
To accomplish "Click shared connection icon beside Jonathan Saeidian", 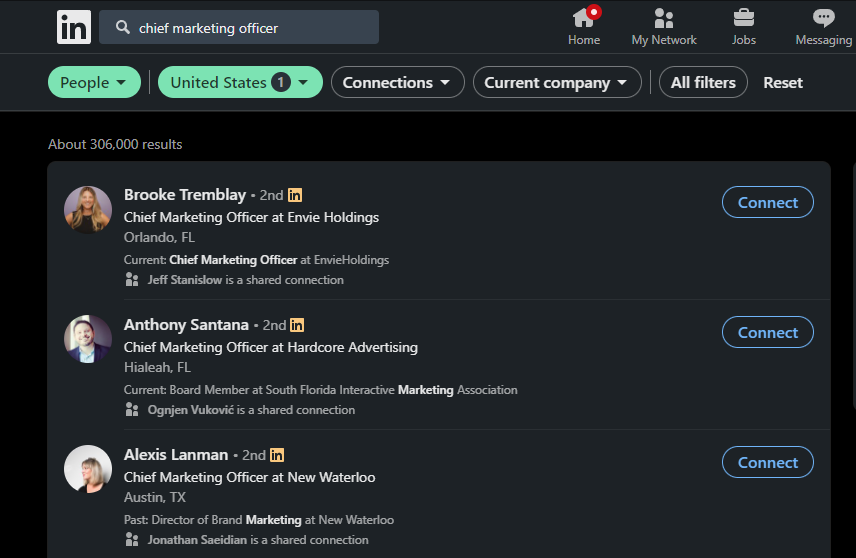I will pos(132,539).
